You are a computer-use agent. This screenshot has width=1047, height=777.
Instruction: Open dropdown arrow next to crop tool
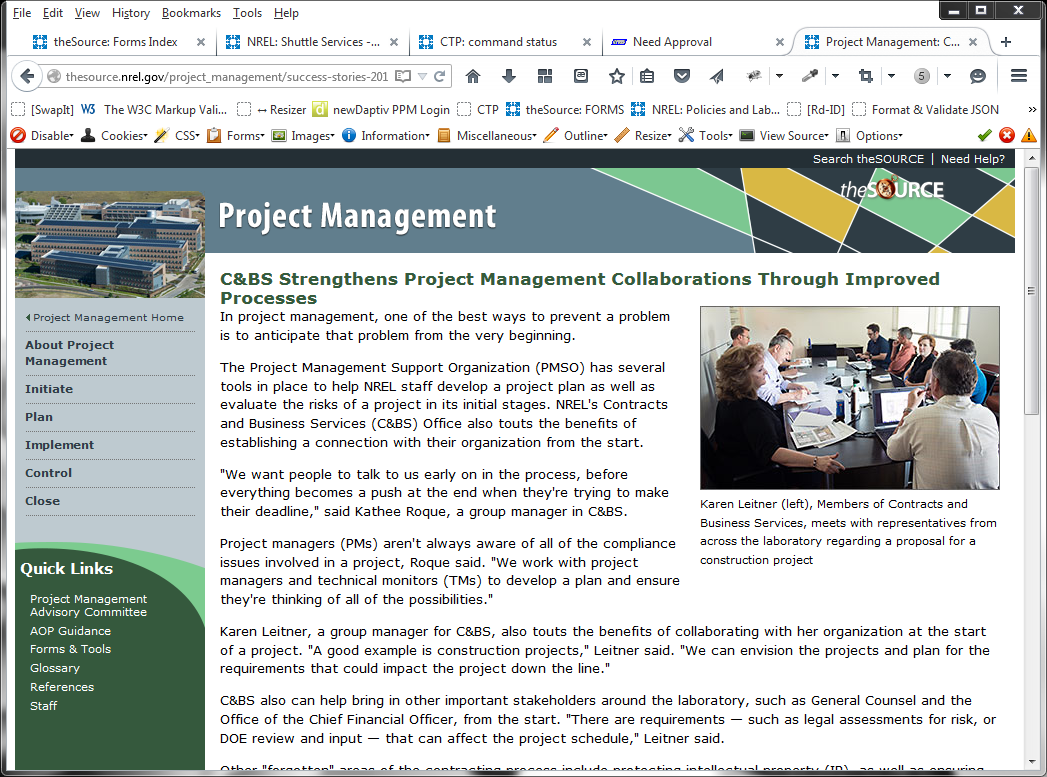tap(891, 76)
